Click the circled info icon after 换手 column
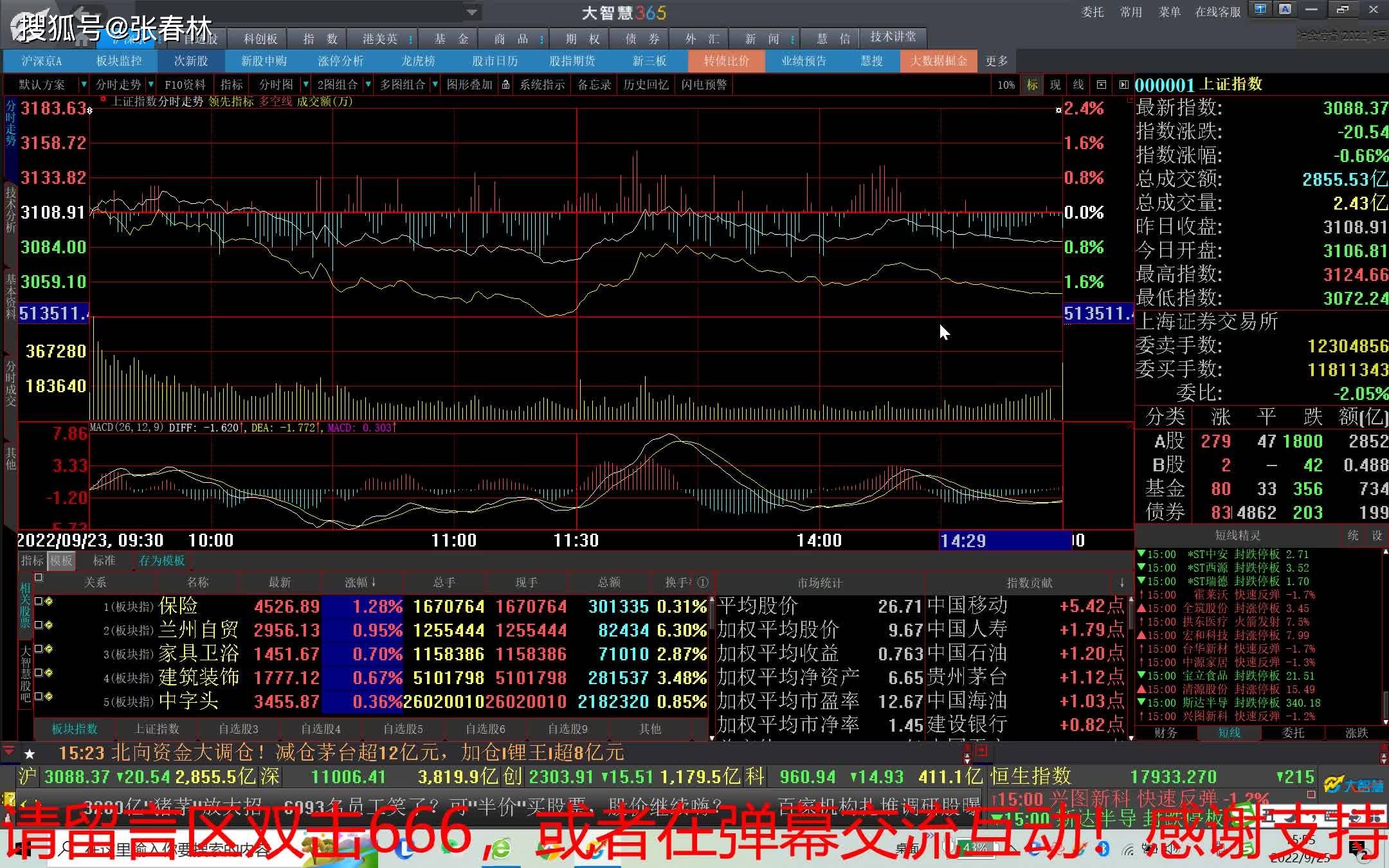This screenshot has height=868, width=1389. pos(703,583)
